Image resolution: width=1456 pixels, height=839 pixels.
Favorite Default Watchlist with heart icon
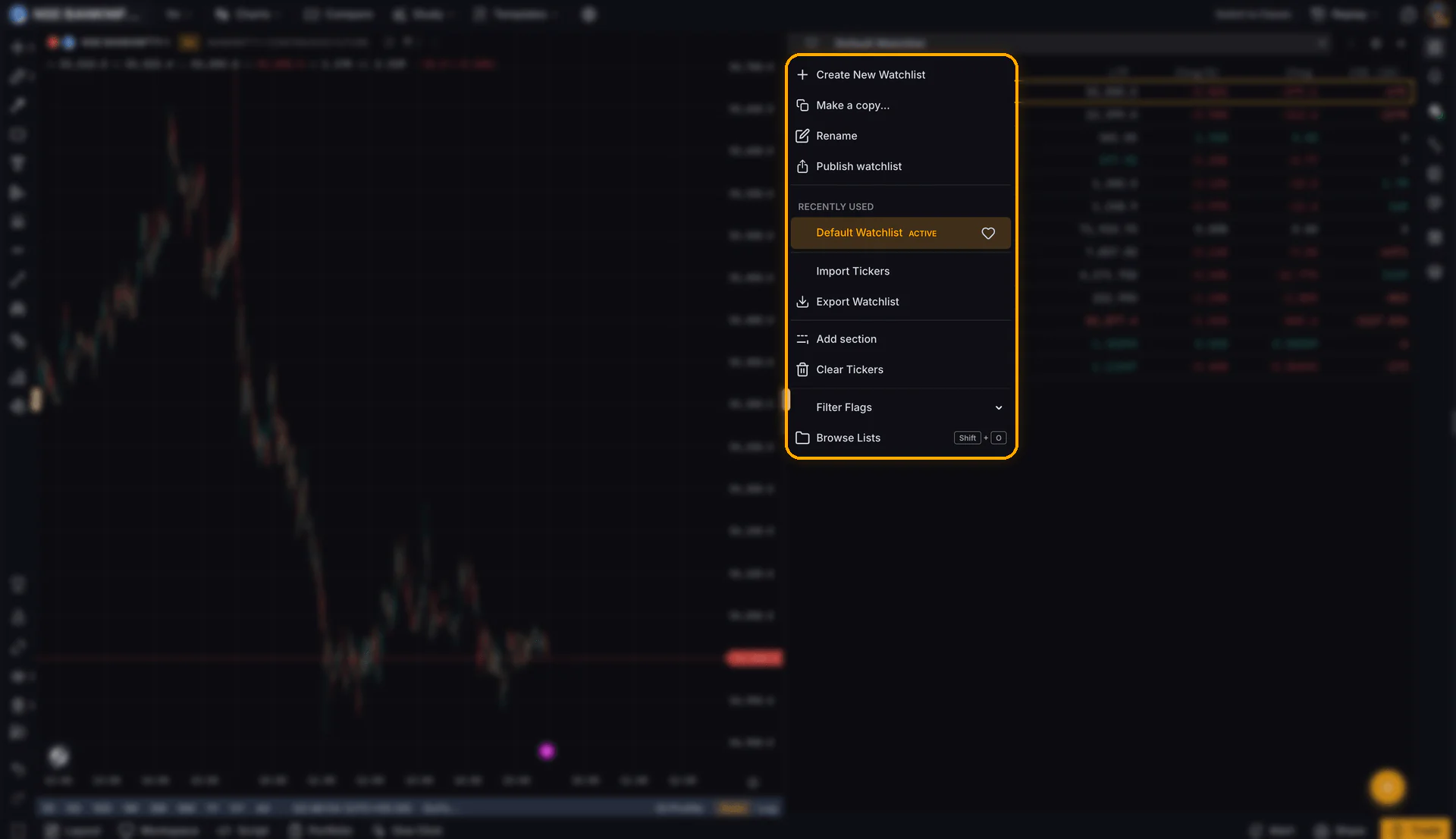point(988,233)
